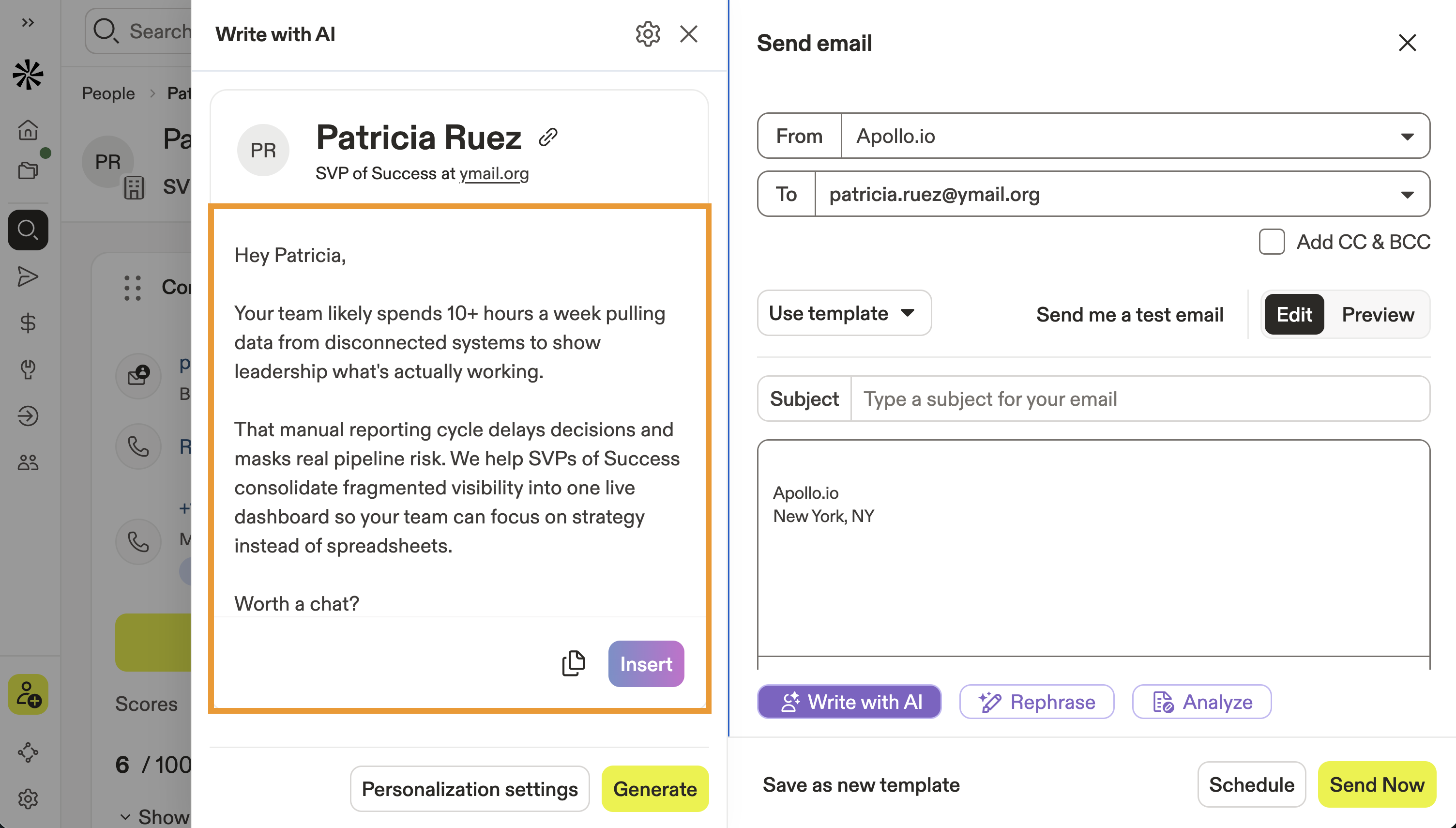Open Personalization settings
This screenshot has width=1456, height=828.
pos(470,789)
